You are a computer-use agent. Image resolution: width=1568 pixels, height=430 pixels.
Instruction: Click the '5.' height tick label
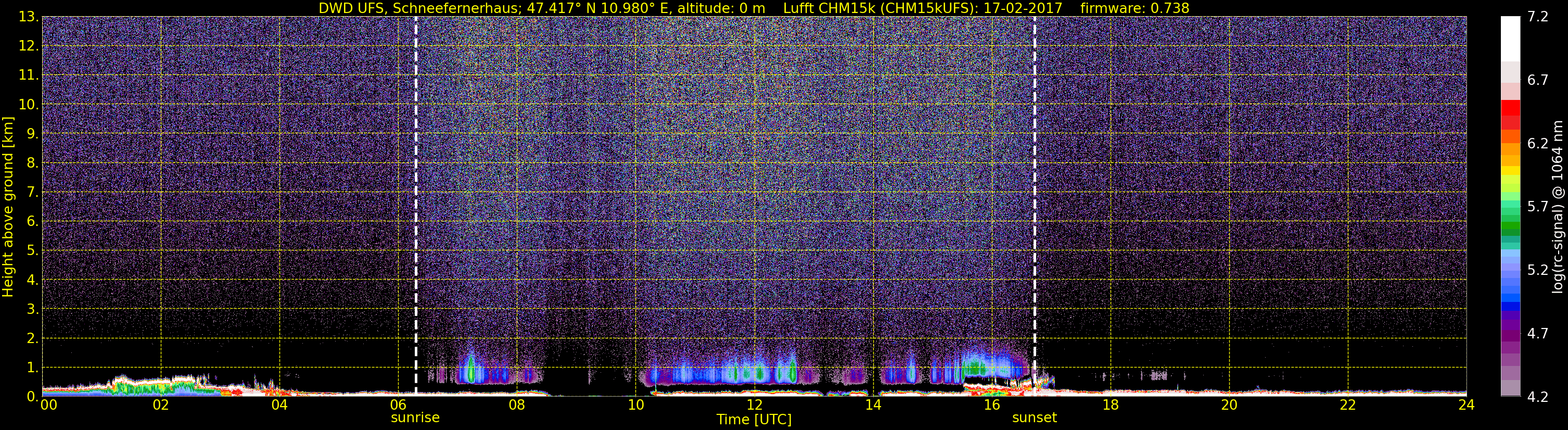click(32, 251)
